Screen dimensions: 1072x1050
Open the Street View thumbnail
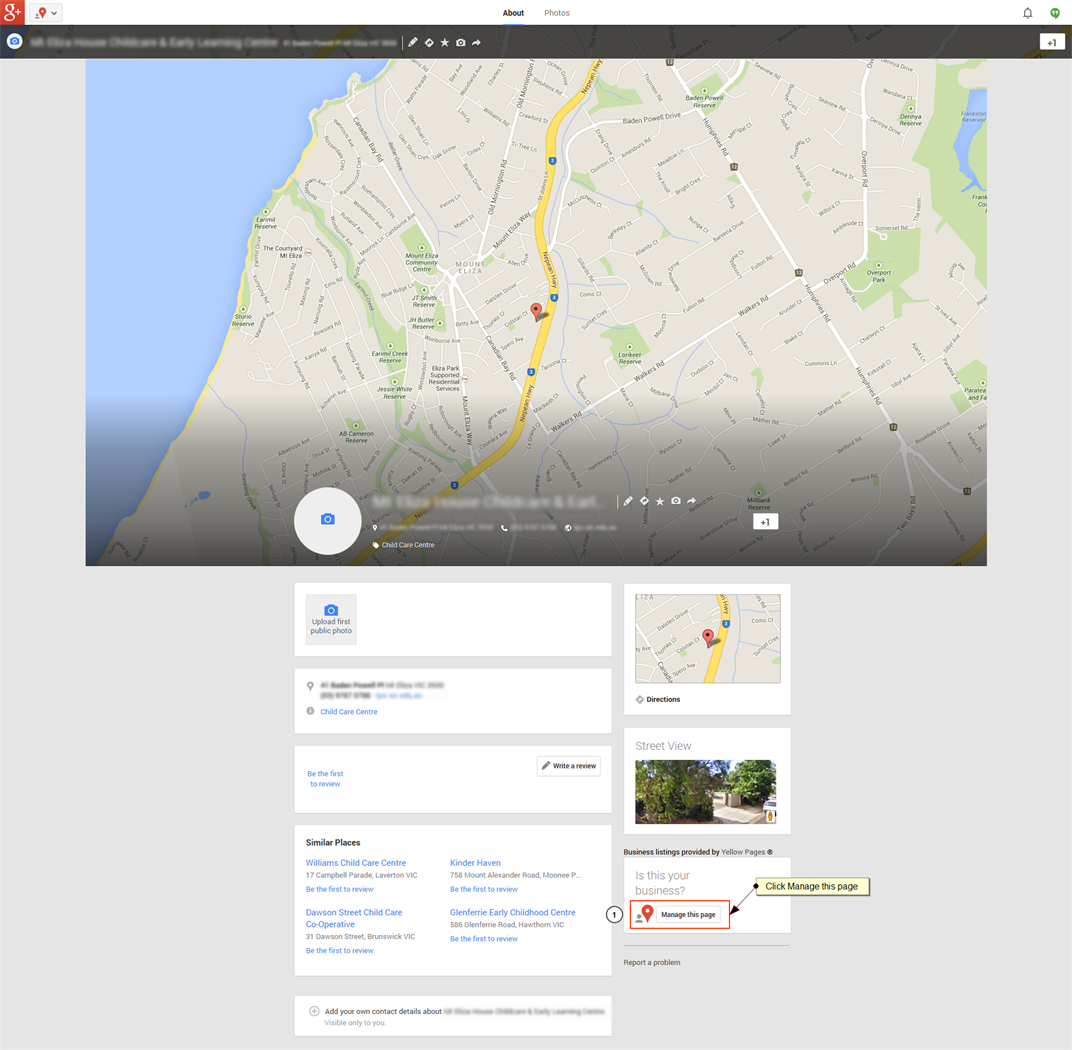(705, 791)
